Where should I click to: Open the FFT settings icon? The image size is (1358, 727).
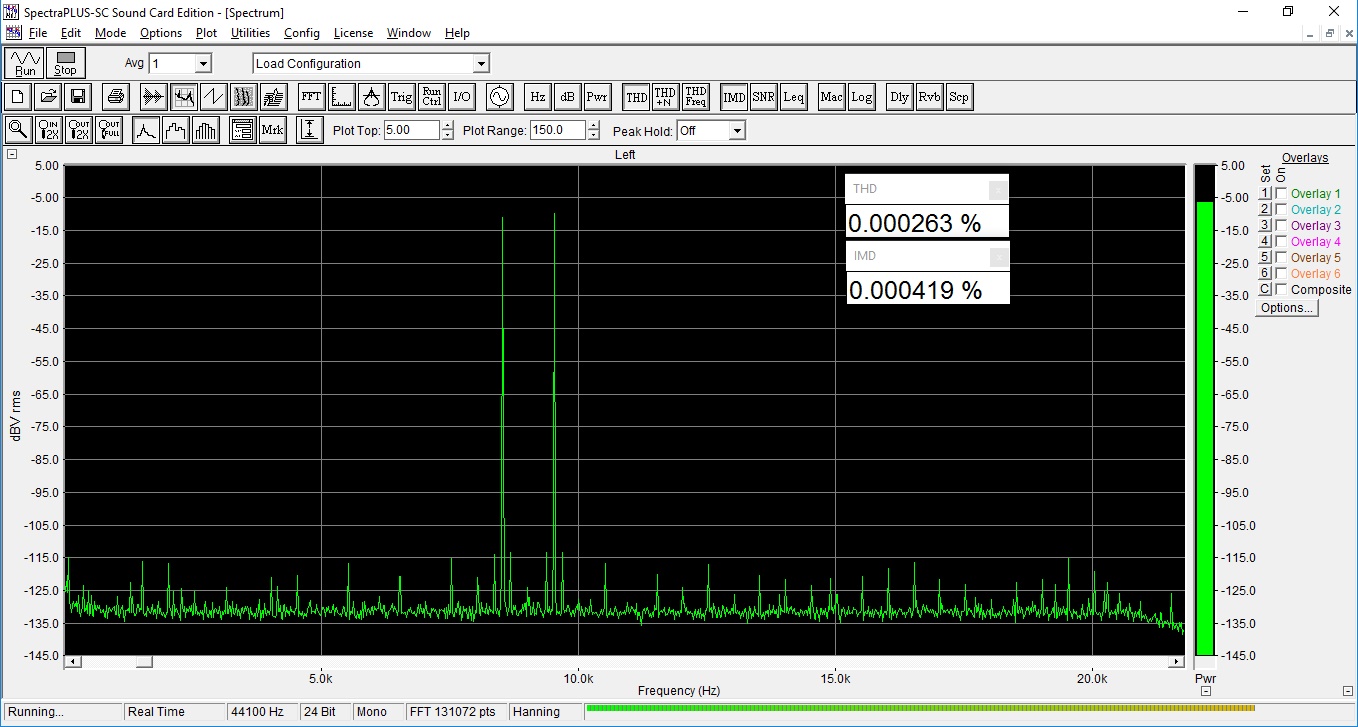(x=311, y=97)
